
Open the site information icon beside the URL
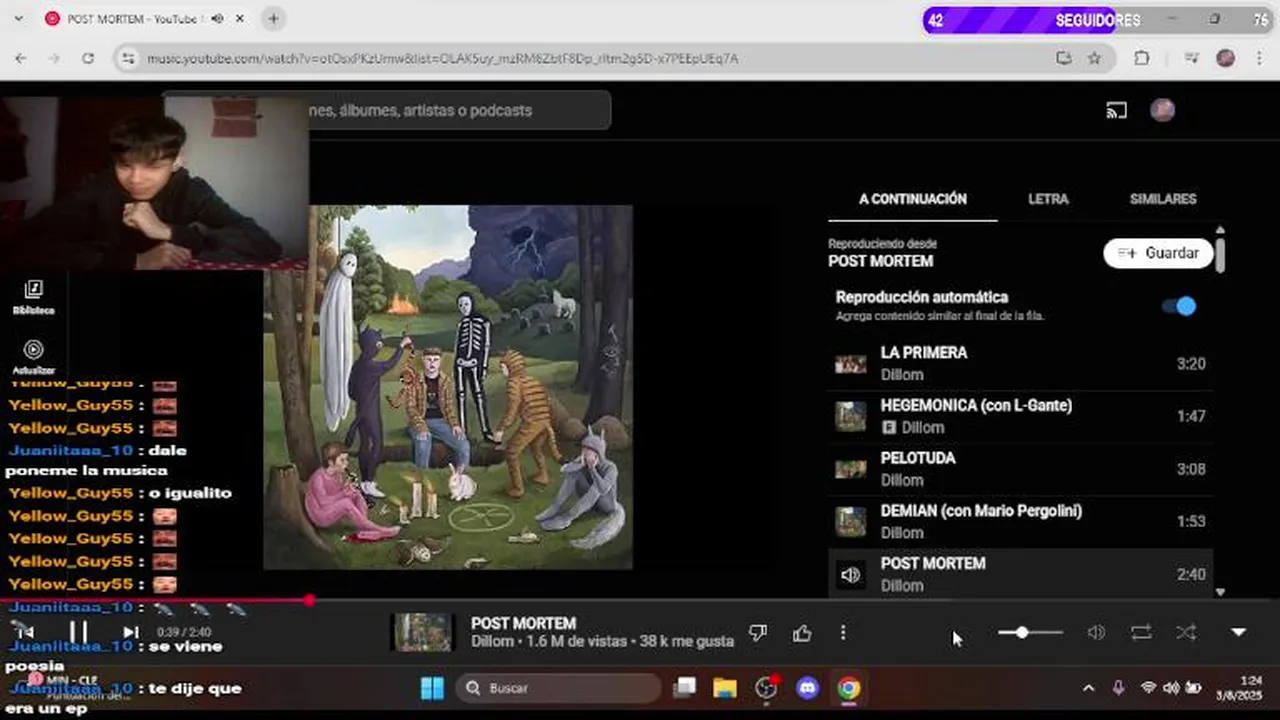(128, 59)
